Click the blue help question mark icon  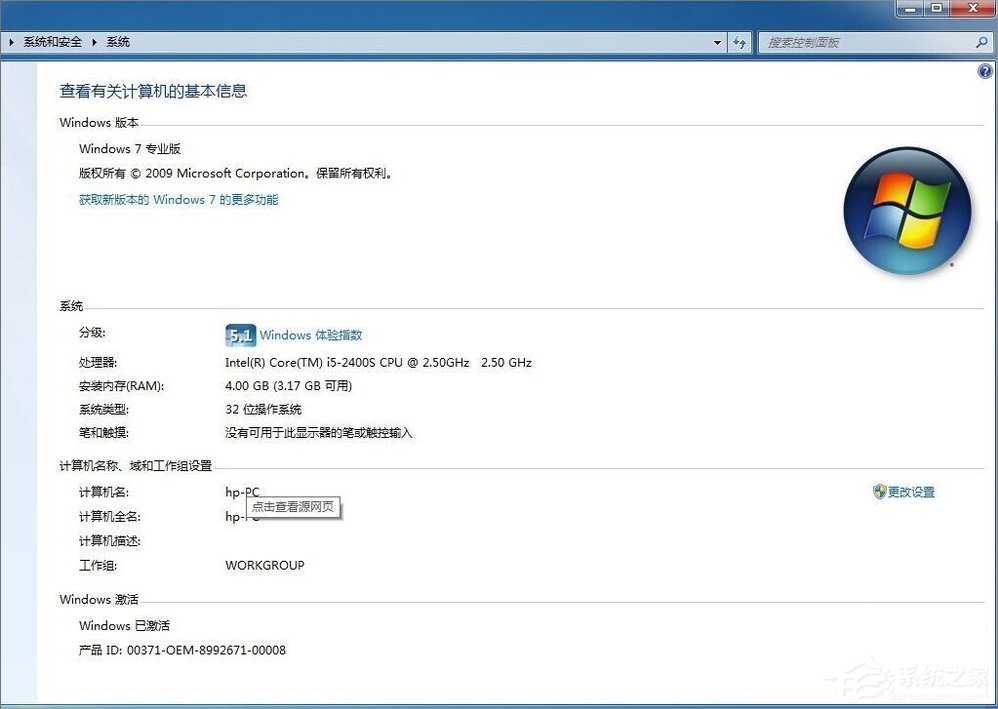pos(983,71)
